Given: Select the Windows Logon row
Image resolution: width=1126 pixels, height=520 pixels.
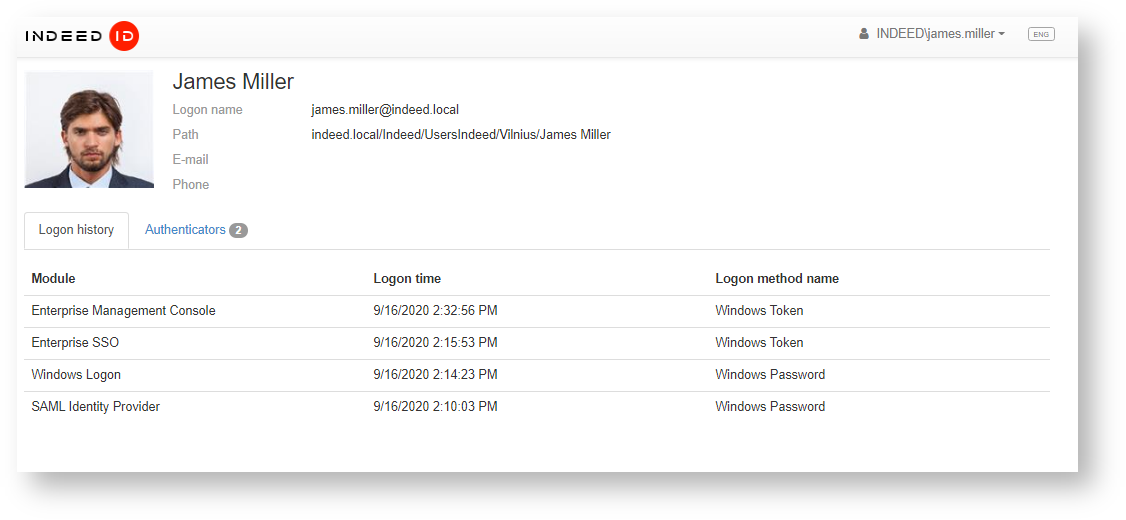Looking at the screenshot, I should click(x=76, y=375).
